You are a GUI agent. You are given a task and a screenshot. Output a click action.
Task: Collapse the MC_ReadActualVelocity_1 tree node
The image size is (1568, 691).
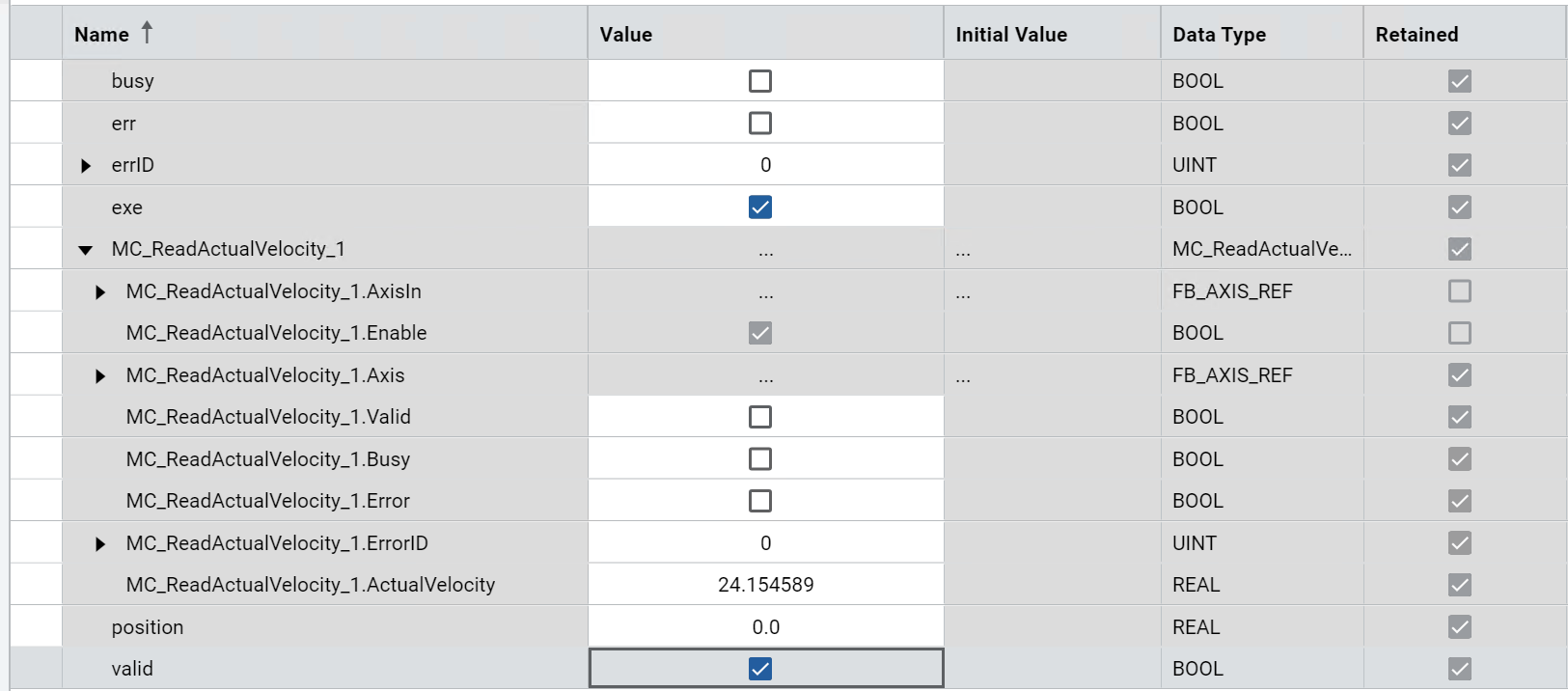86,250
